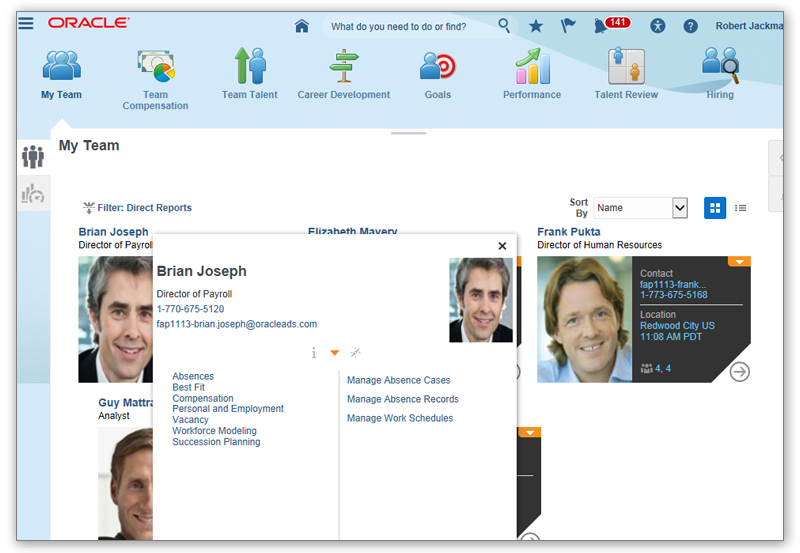The height and width of the screenshot is (553, 800).
Task: Click the info 'i' icon in popup
Action: point(314,353)
